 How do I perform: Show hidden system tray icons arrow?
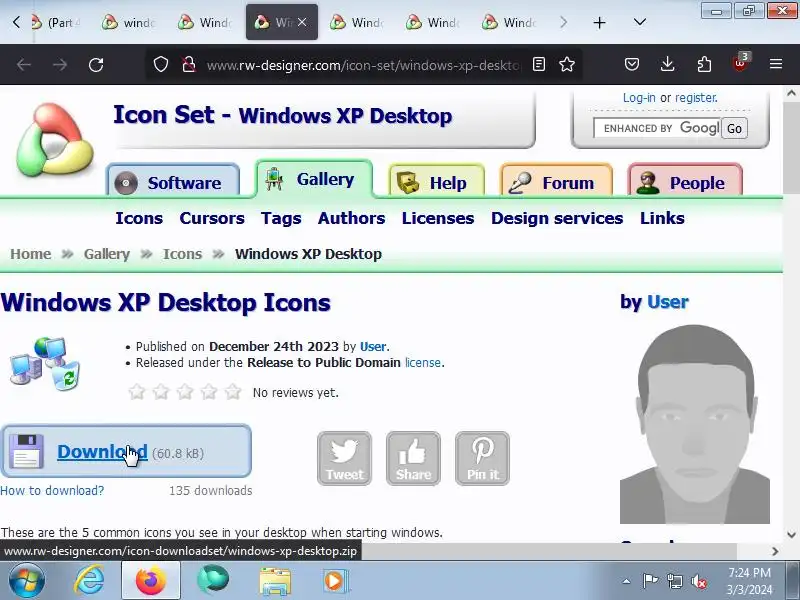point(627,581)
